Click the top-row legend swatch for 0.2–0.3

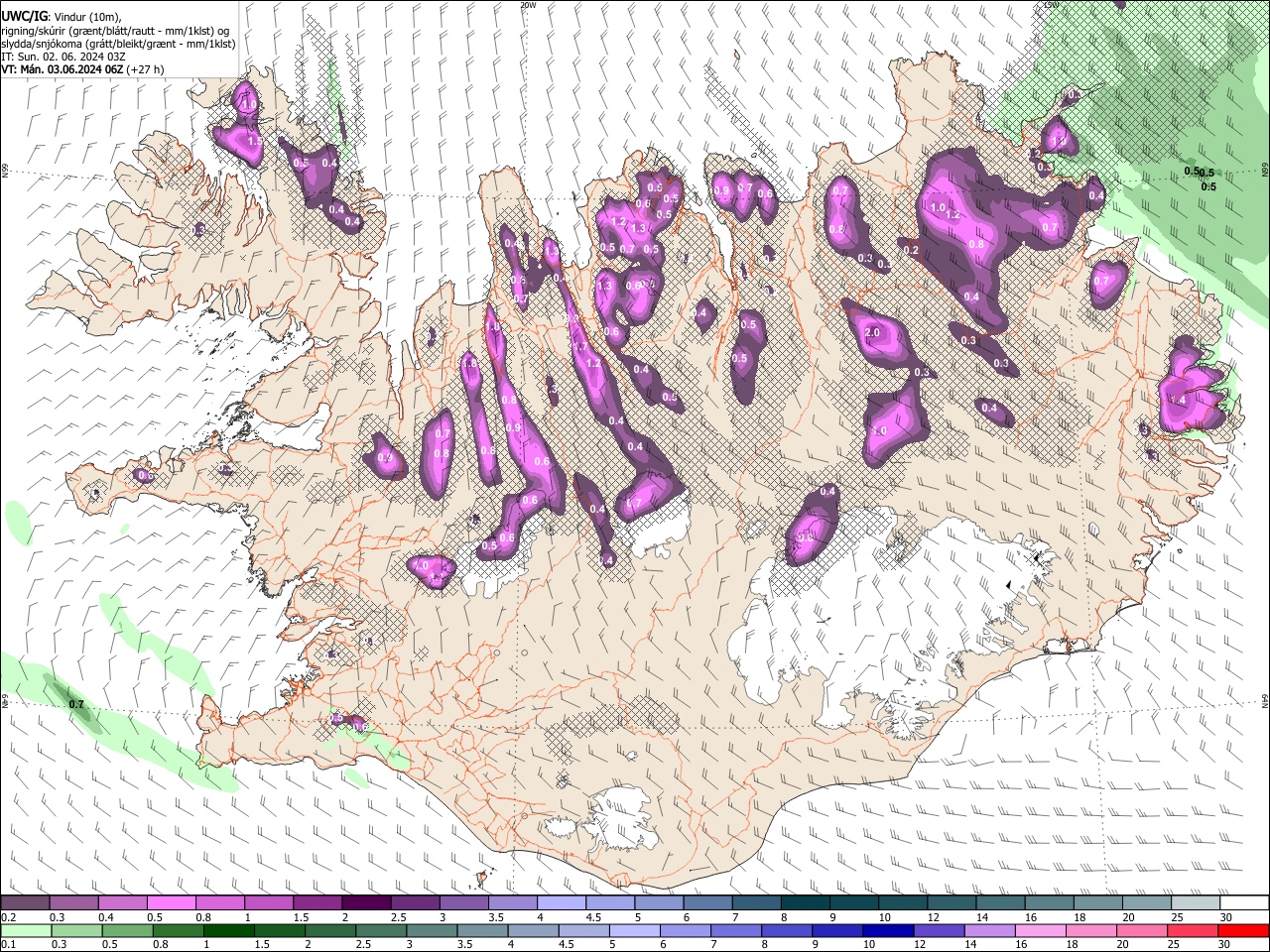click(26, 903)
